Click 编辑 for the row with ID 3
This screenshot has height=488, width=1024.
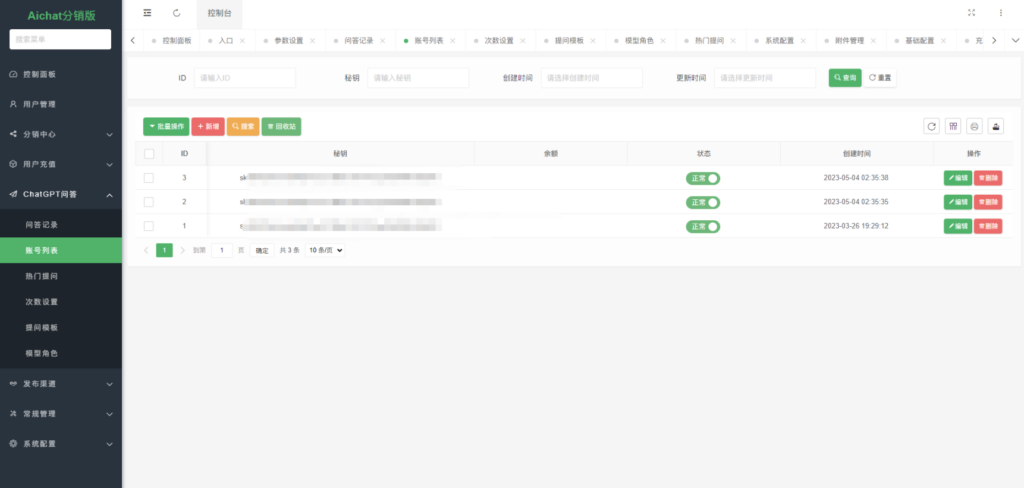[x=958, y=178]
